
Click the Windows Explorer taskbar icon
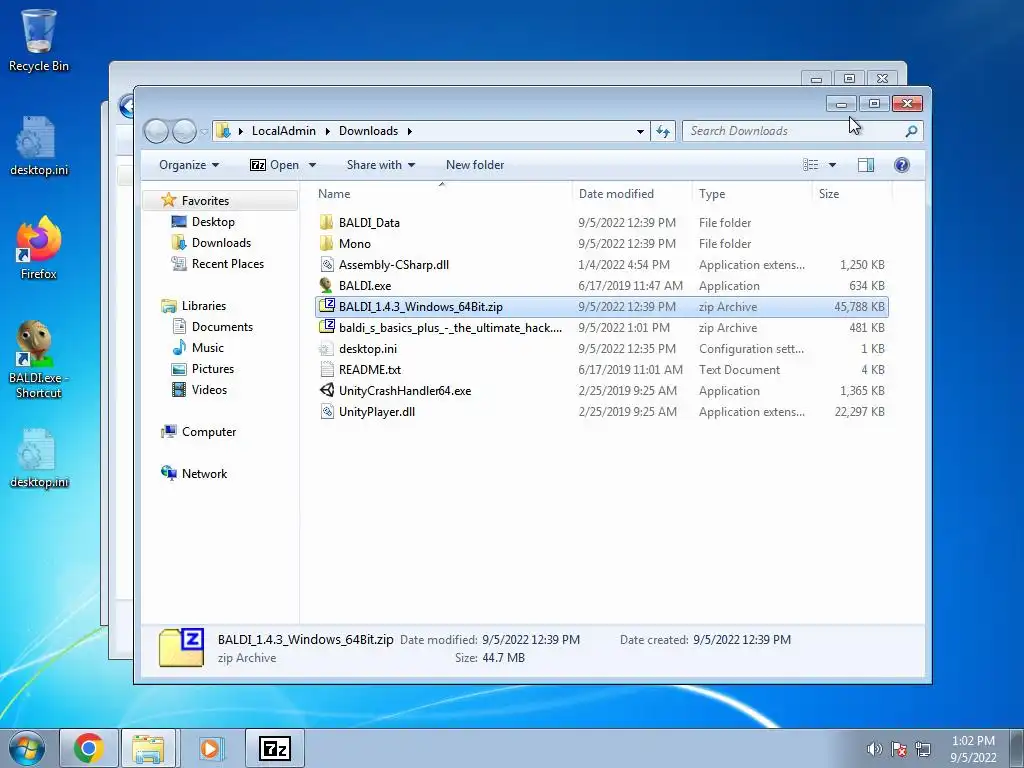148,748
